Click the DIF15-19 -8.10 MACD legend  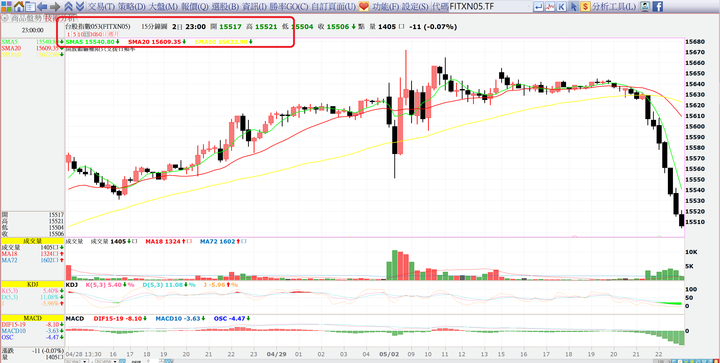click(120, 318)
